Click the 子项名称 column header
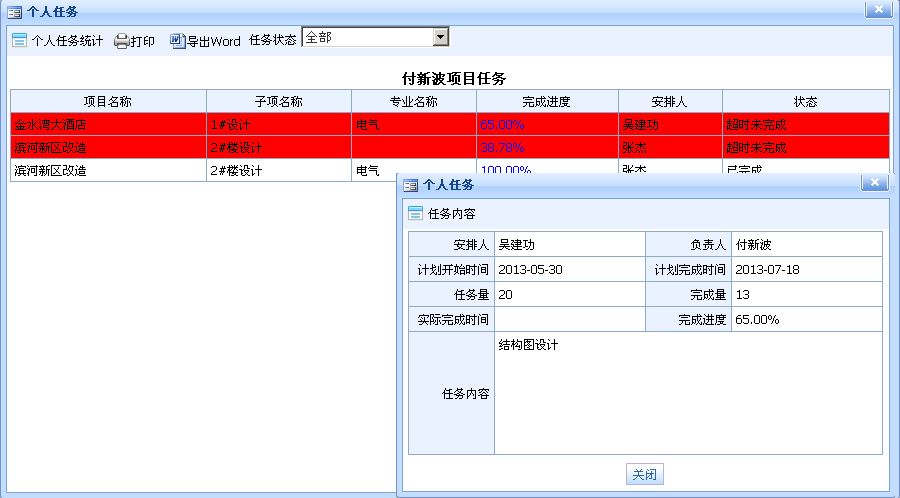This screenshot has height=498, width=900. (x=278, y=102)
